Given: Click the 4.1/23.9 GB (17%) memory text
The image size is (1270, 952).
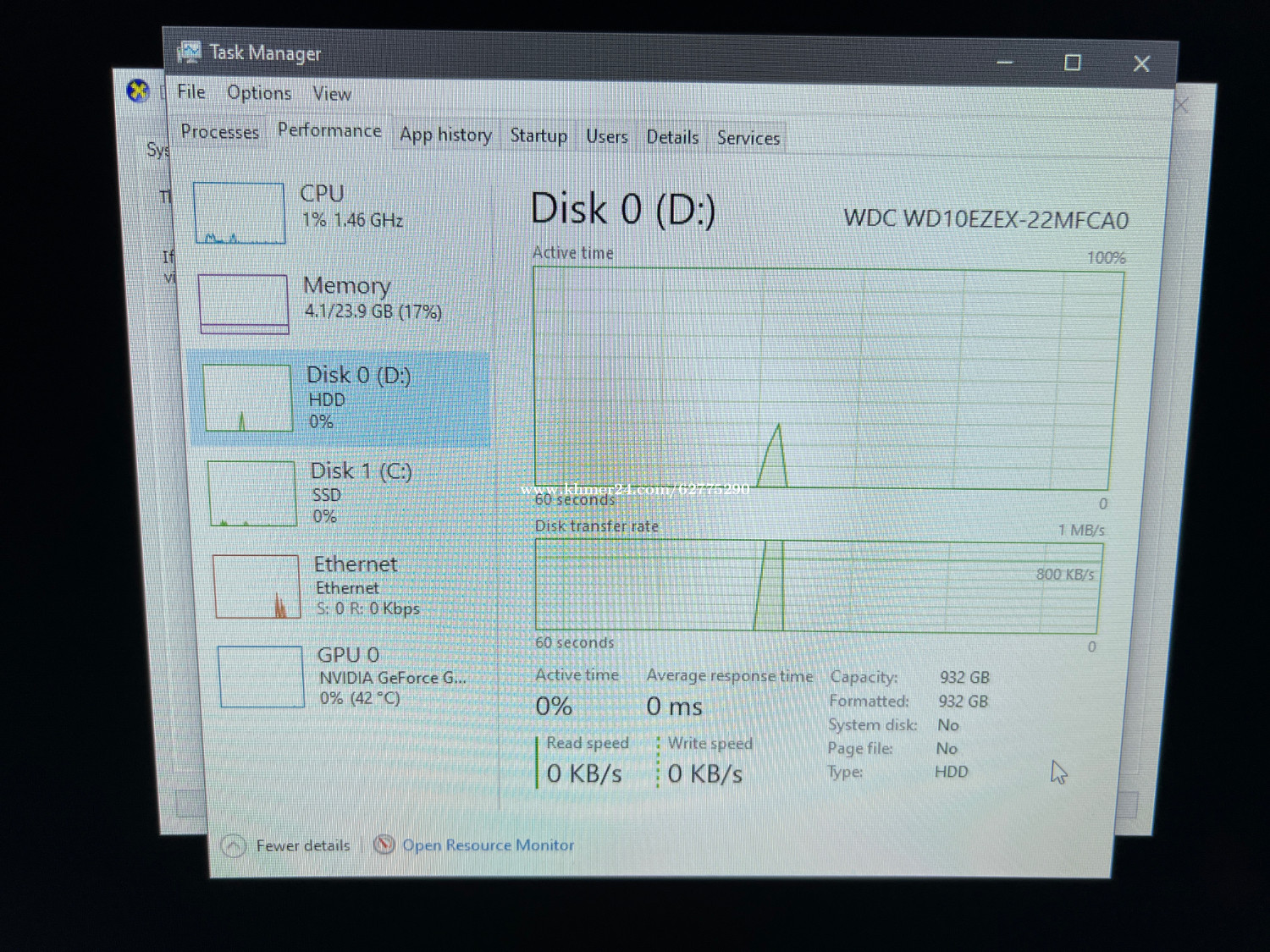Looking at the screenshot, I should 373,311.
